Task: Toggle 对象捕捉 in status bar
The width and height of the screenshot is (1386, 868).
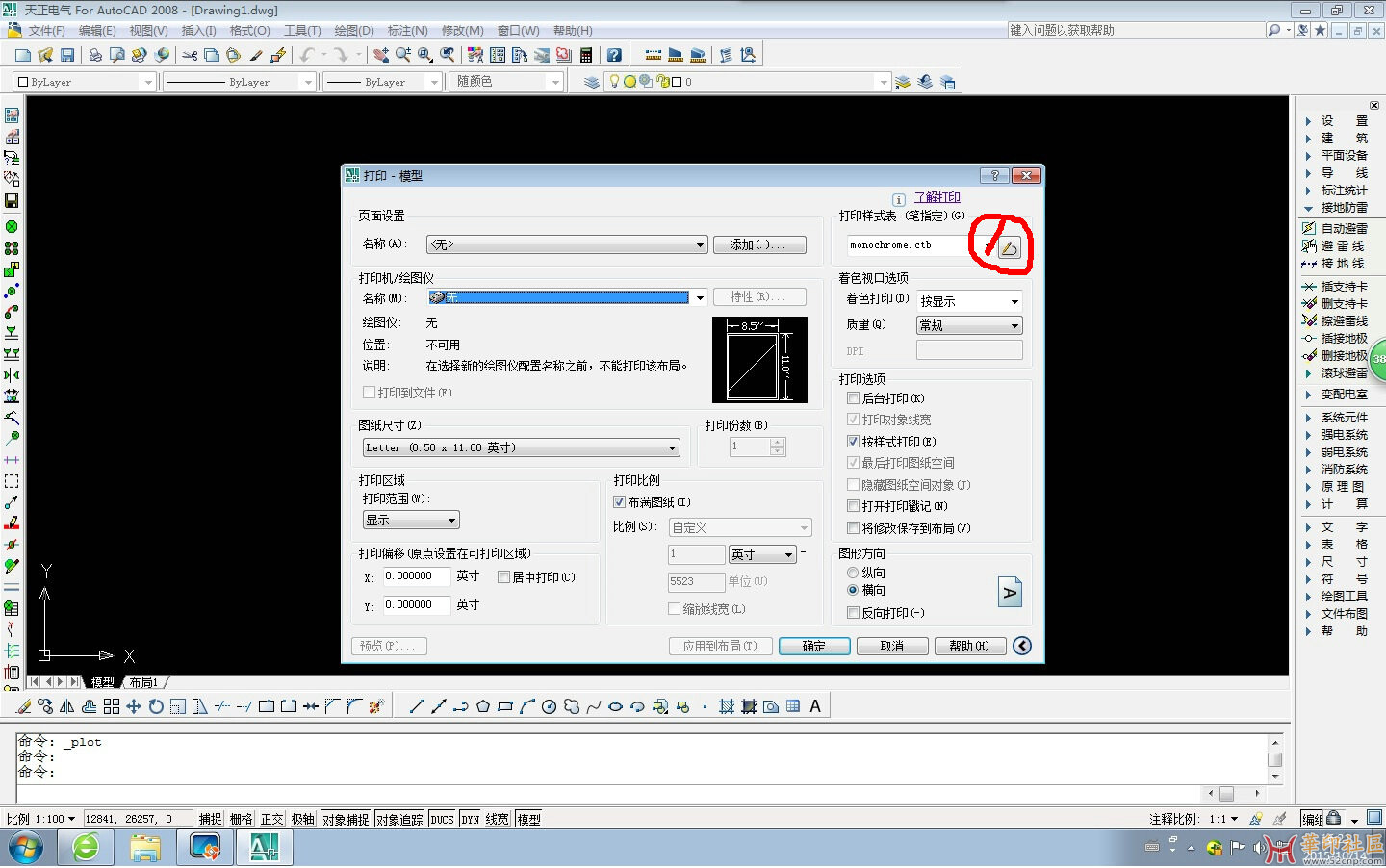Action: coord(346,819)
